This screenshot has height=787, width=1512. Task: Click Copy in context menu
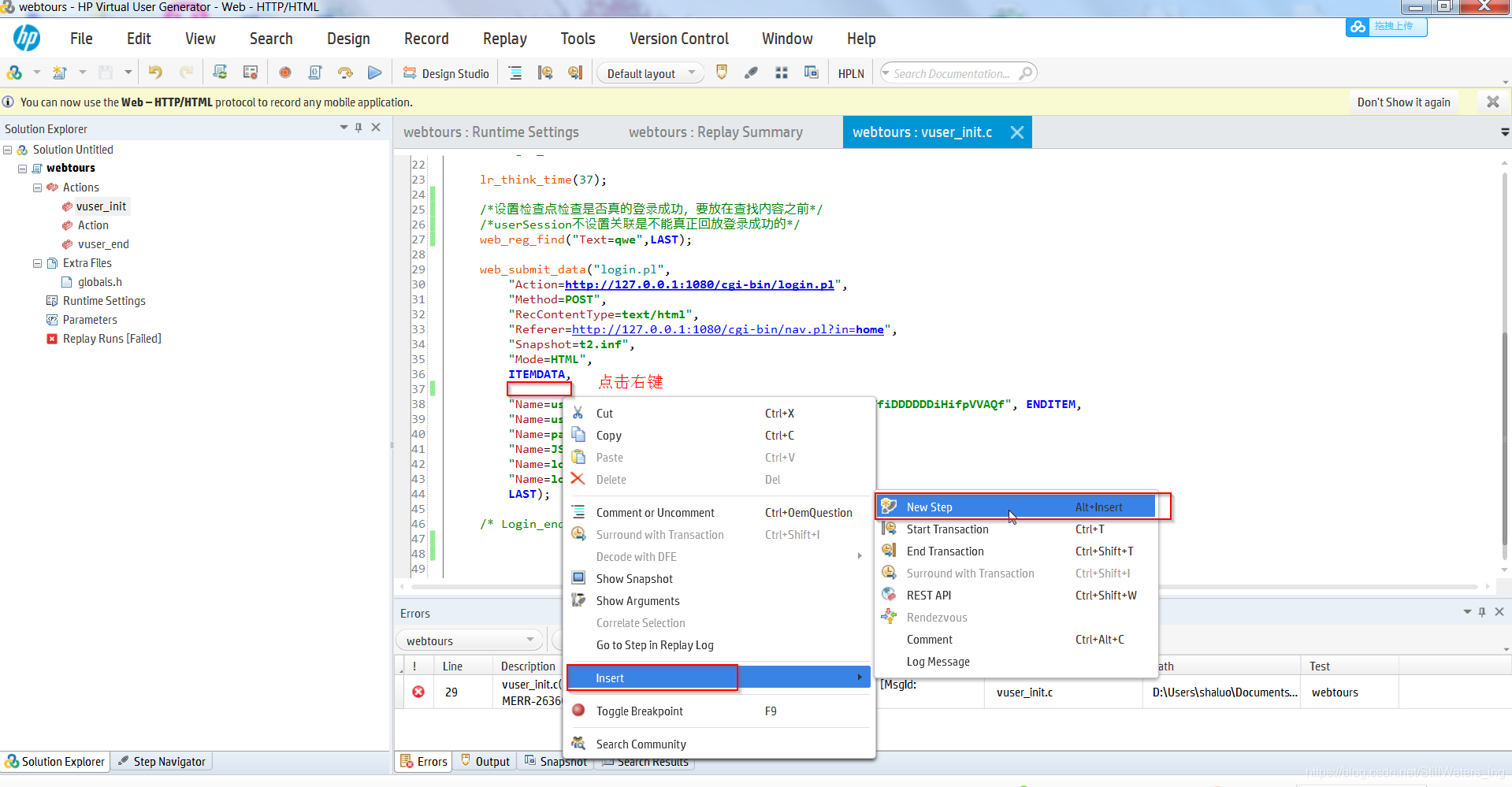(719, 436)
